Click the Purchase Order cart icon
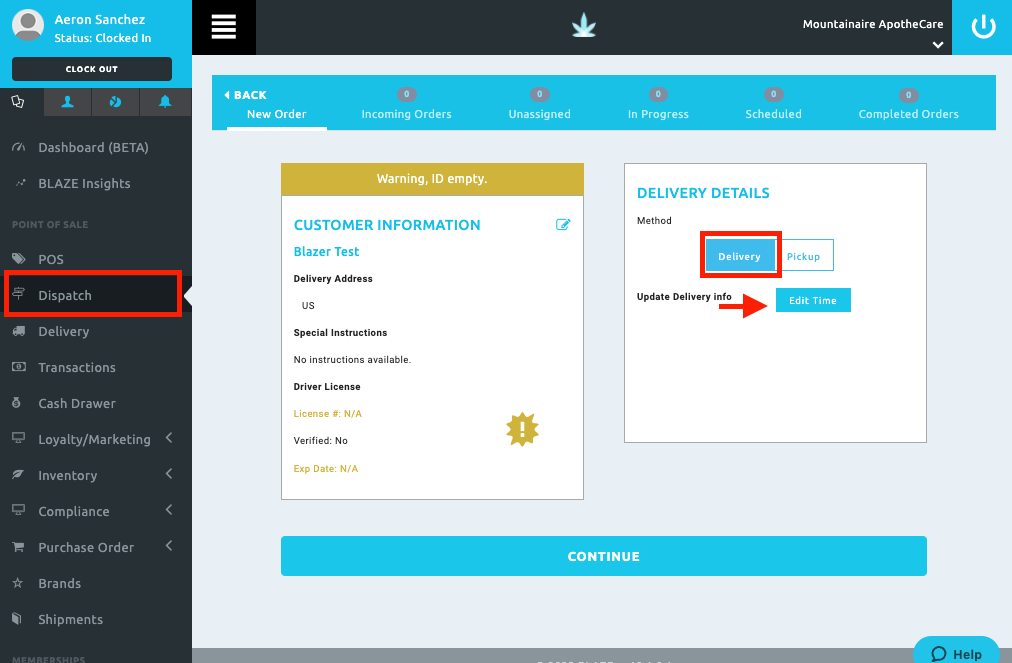 (18, 547)
